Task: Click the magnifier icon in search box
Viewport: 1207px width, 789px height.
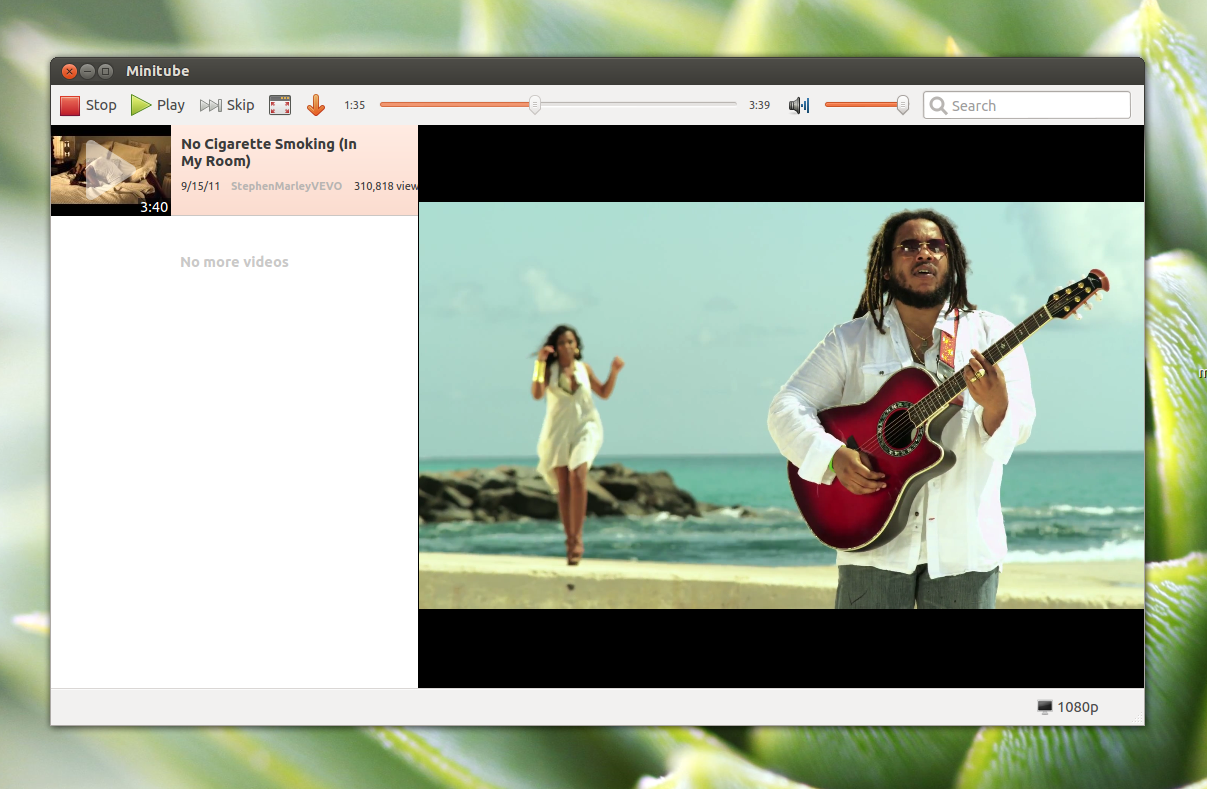Action: pos(938,105)
